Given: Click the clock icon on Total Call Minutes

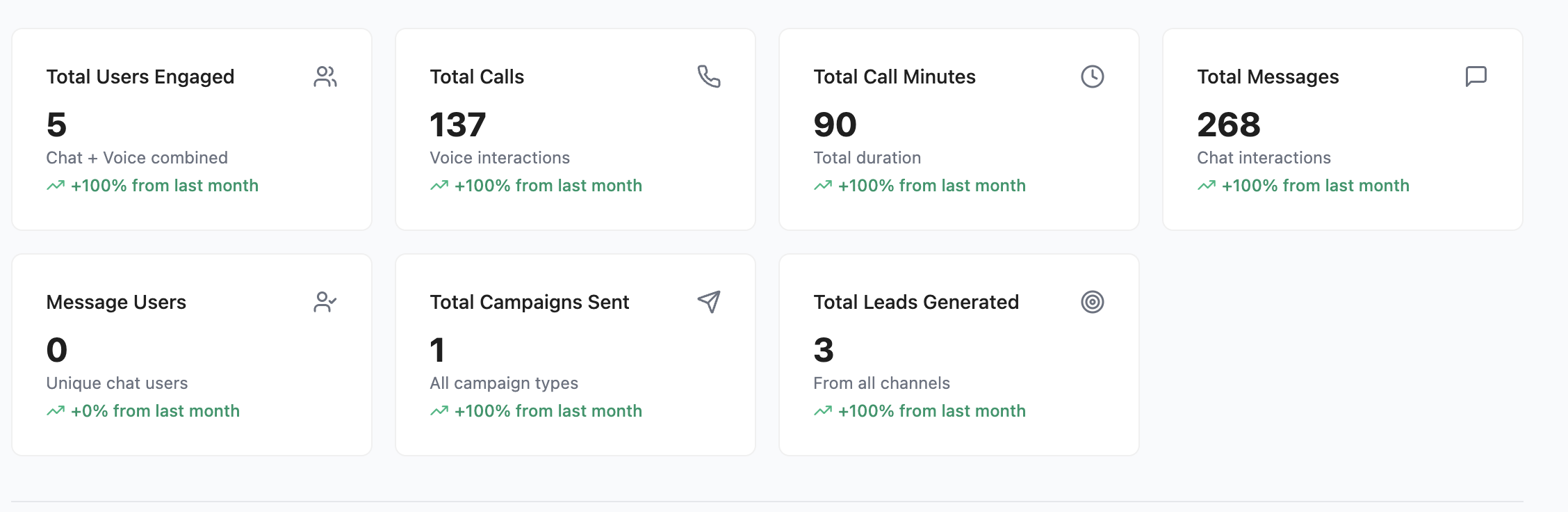Looking at the screenshot, I should (1093, 77).
